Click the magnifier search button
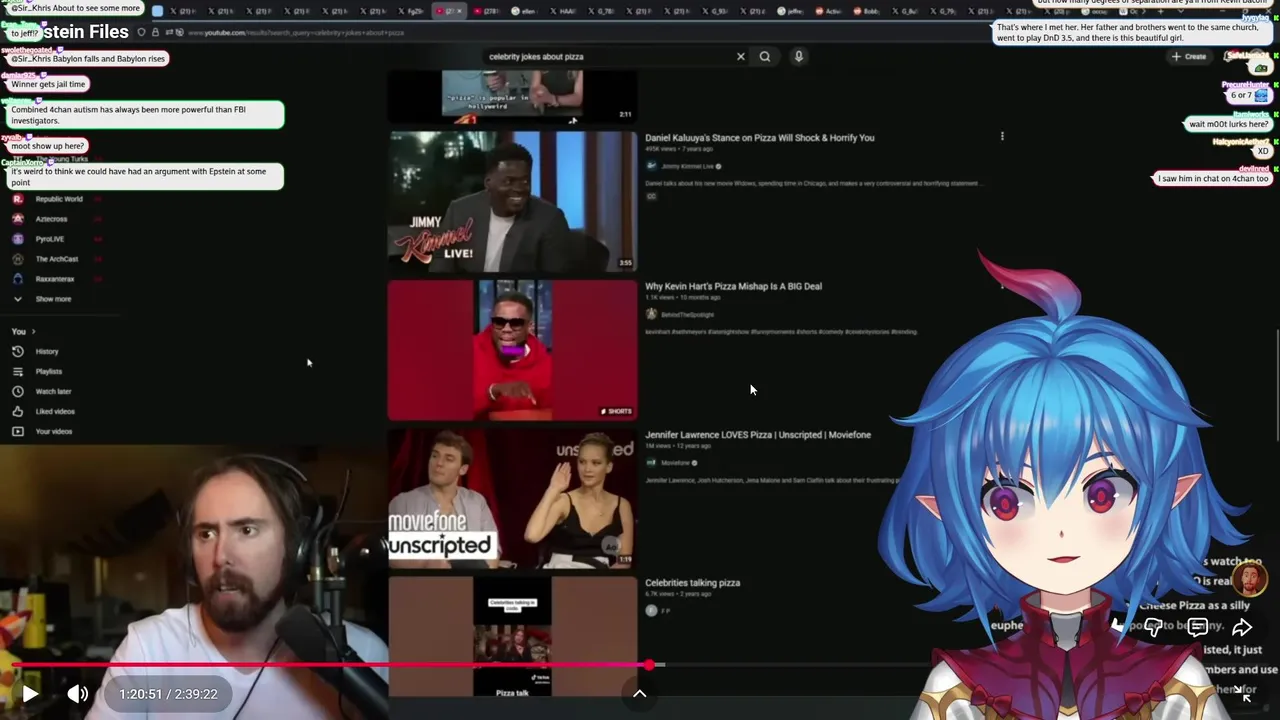 click(765, 57)
